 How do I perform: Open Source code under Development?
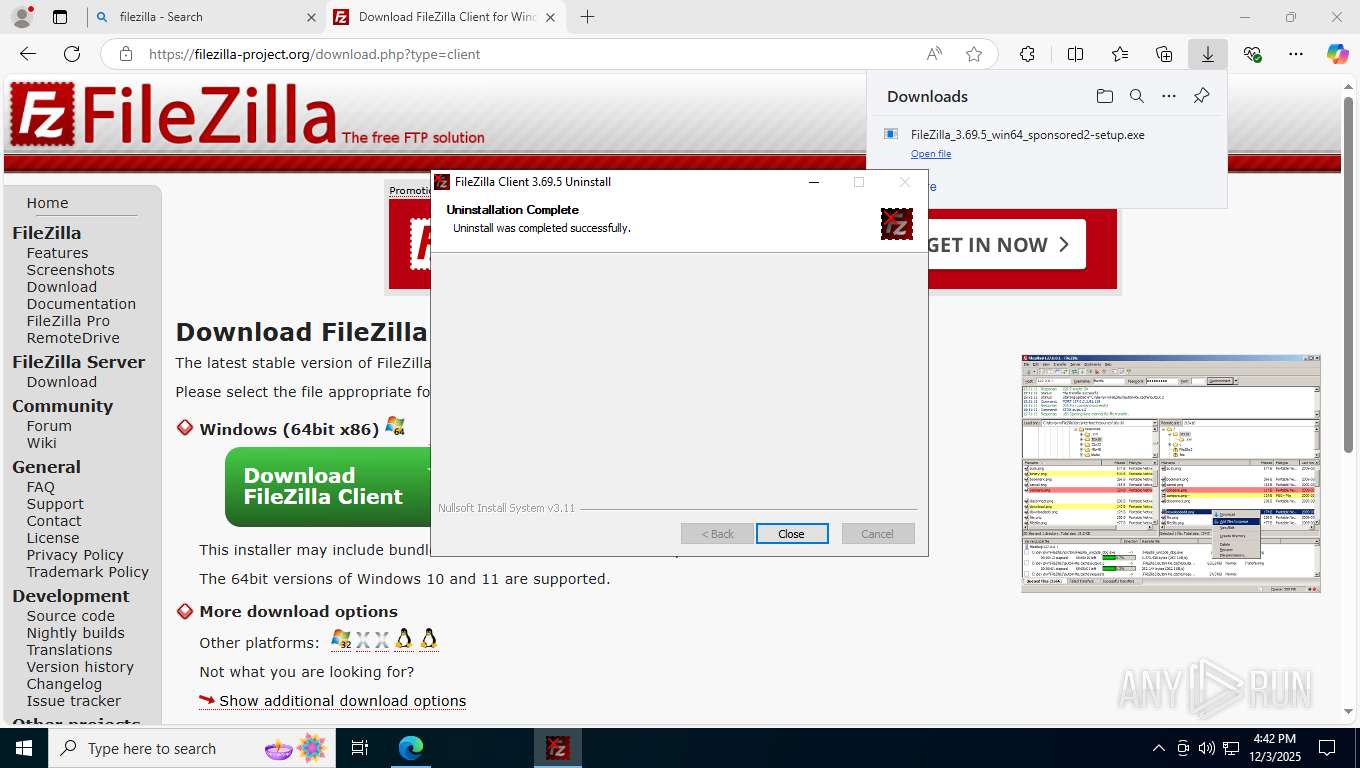click(71, 616)
